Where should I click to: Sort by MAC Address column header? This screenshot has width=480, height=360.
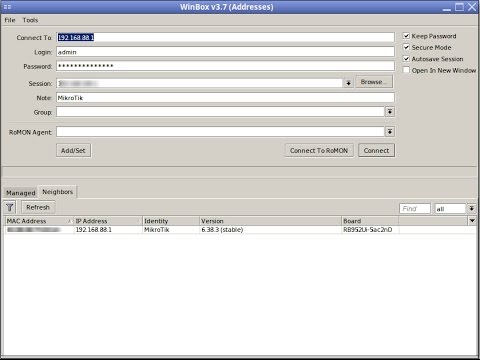click(x=39, y=221)
